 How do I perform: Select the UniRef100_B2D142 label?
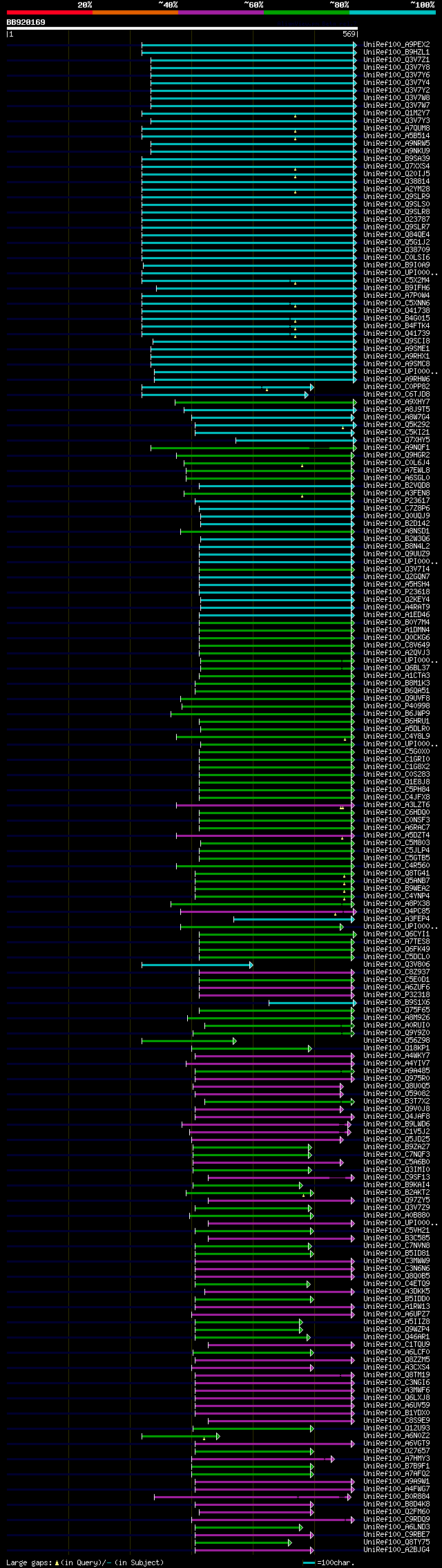click(x=396, y=523)
